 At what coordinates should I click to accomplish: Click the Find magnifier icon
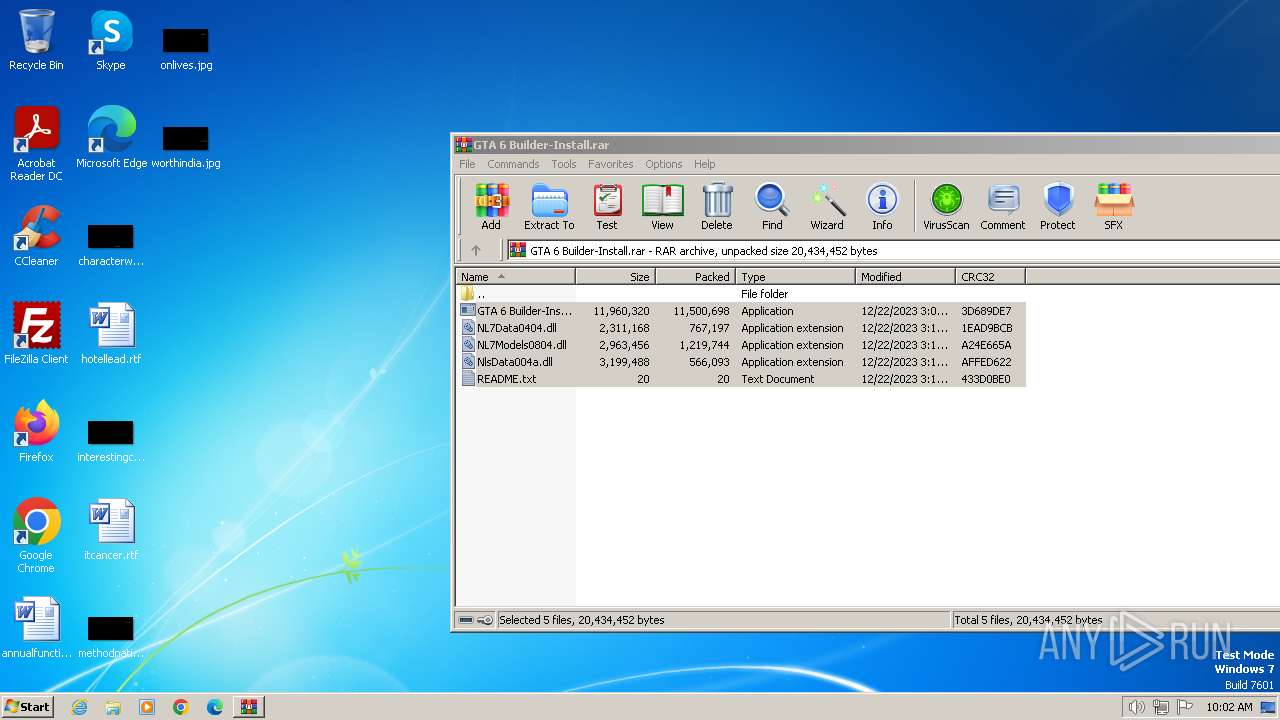pos(772,207)
